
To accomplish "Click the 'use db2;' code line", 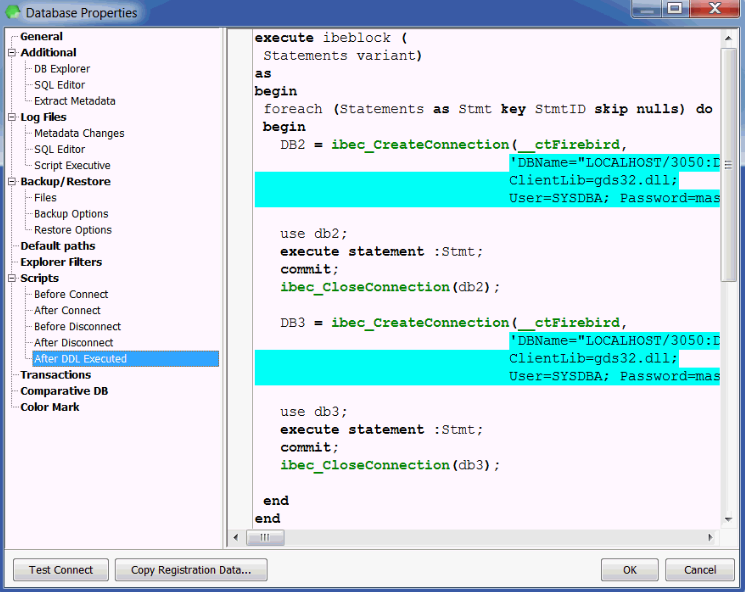I will coord(314,234).
